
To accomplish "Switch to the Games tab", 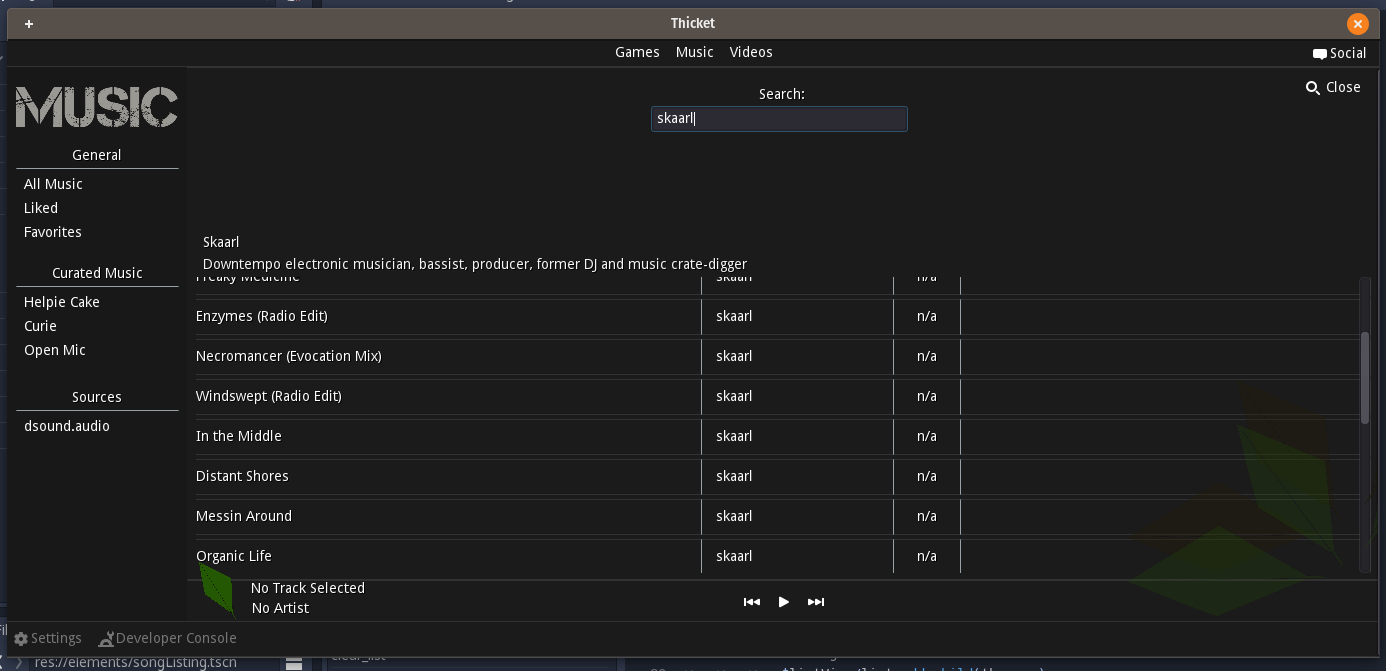I will (x=637, y=52).
